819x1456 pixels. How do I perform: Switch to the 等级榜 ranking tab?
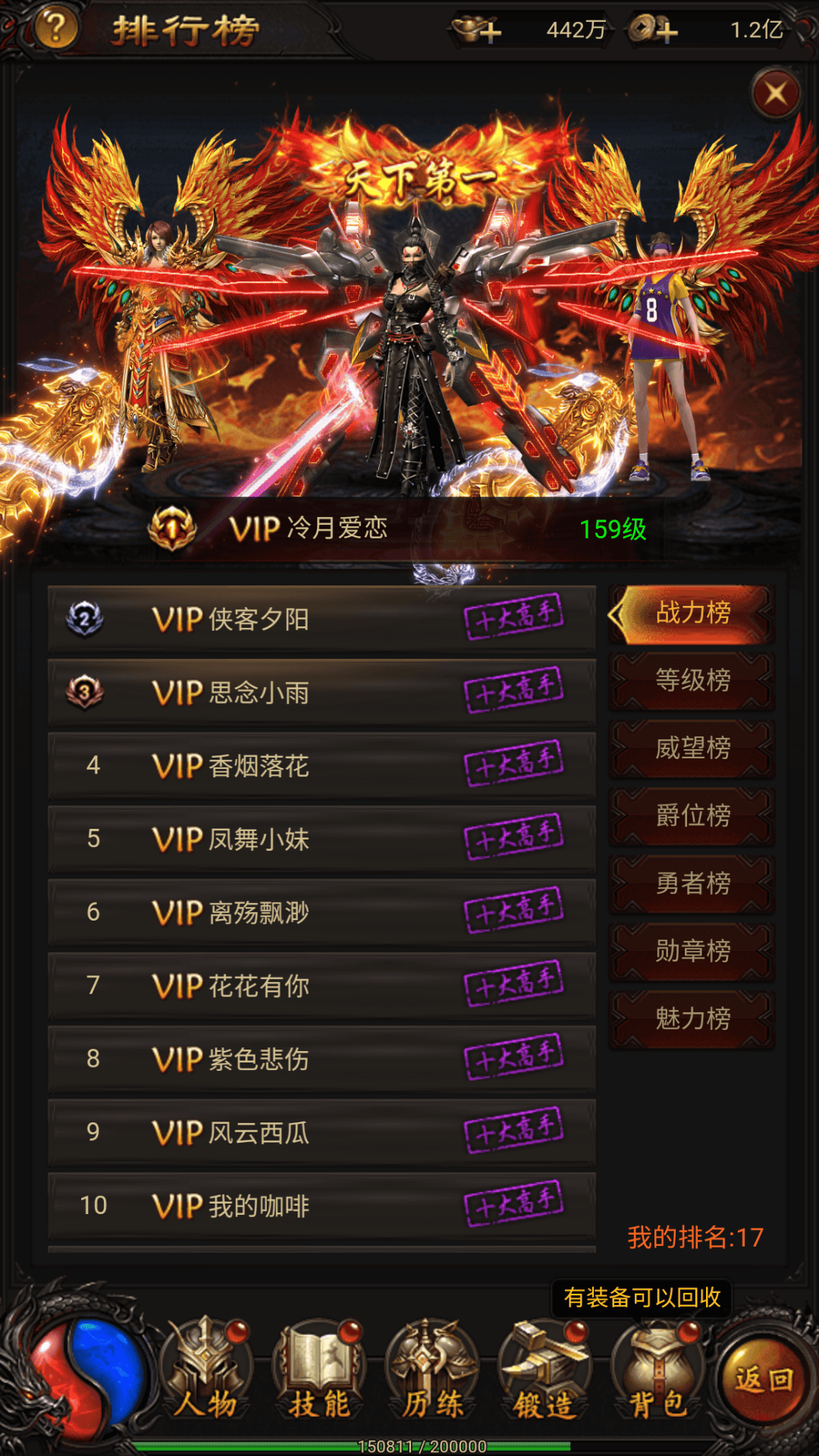pyautogui.click(x=692, y=680)
